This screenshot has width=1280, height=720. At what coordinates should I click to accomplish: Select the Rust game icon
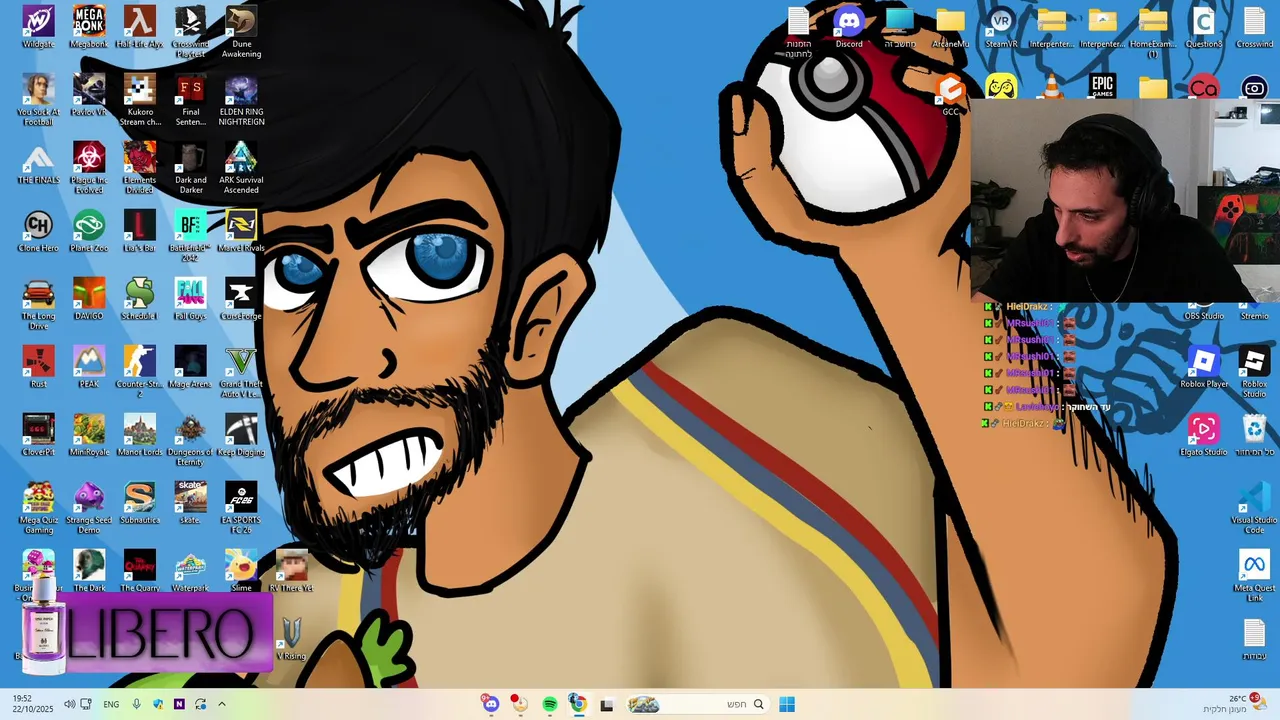pyautogui.click(x=38, y=367)
